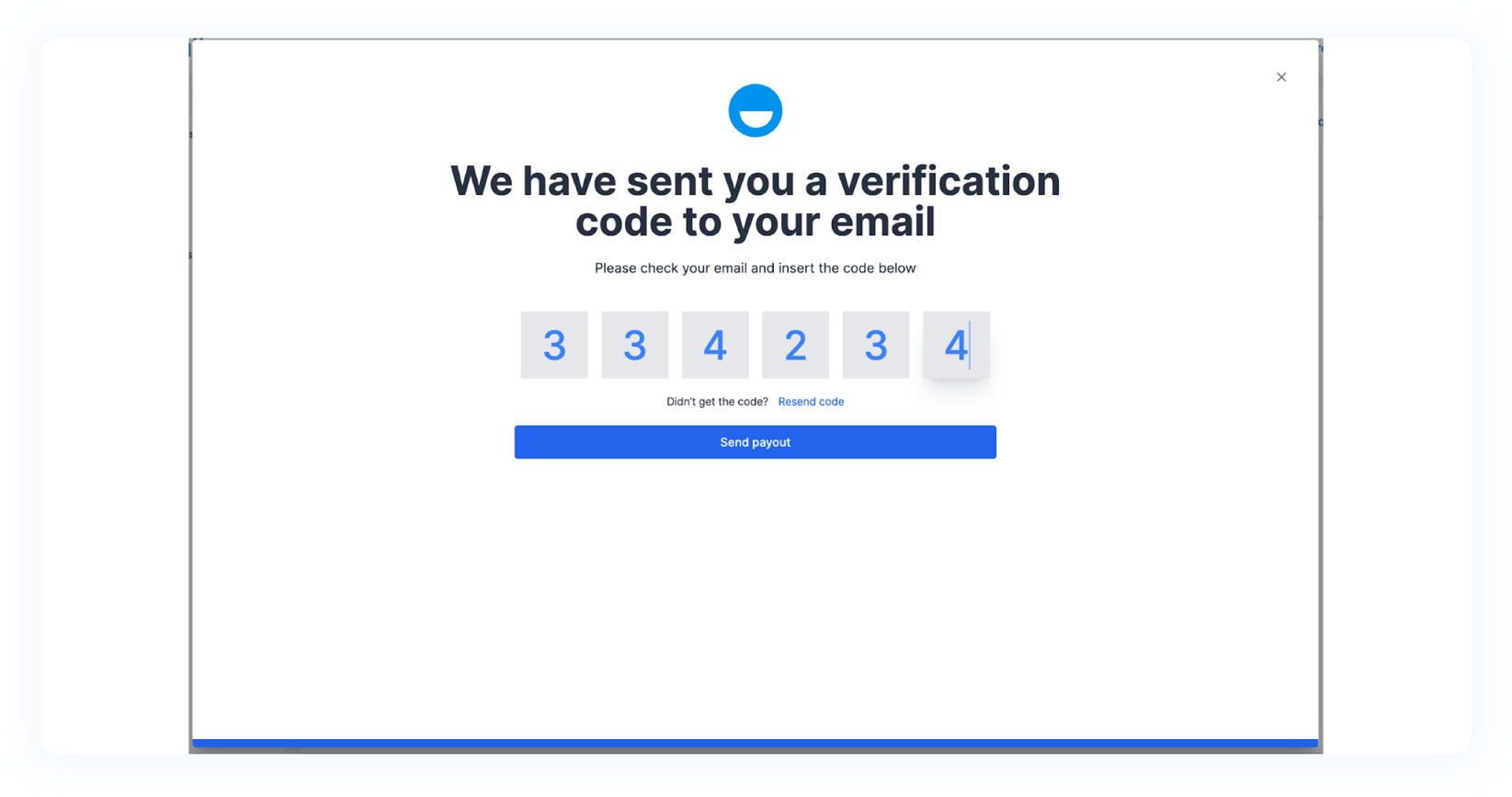1512x797 pixels.
Task: Select the third code box showing 4
Action: pos(715,345)
